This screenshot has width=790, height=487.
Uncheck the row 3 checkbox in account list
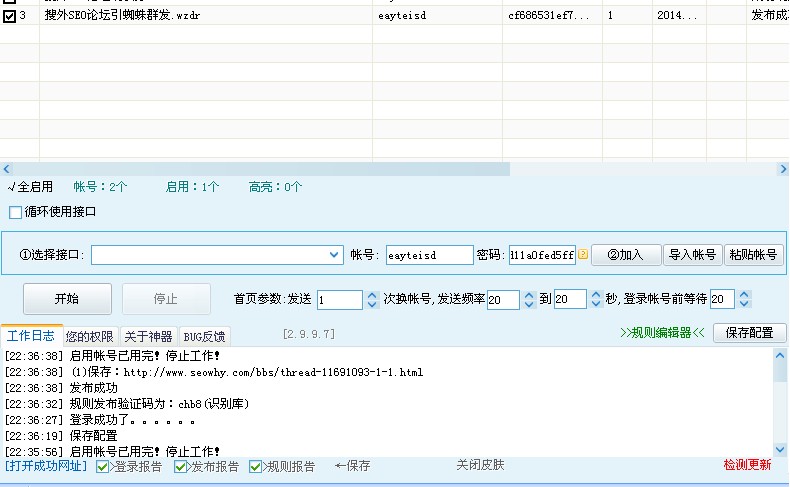click(10, 16)
